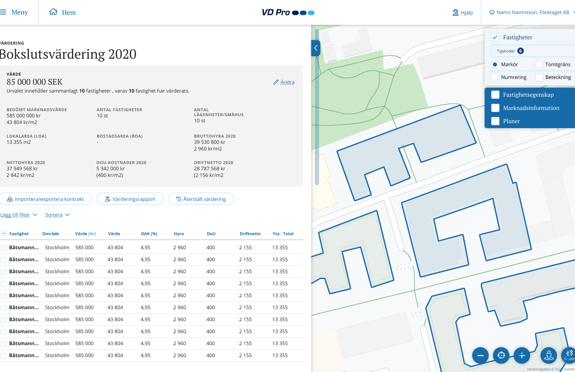The height and width of the screenshot is (372, 575).
Task: Check the last Båtsmann... row checkbox
Action: tap(3, 356)
